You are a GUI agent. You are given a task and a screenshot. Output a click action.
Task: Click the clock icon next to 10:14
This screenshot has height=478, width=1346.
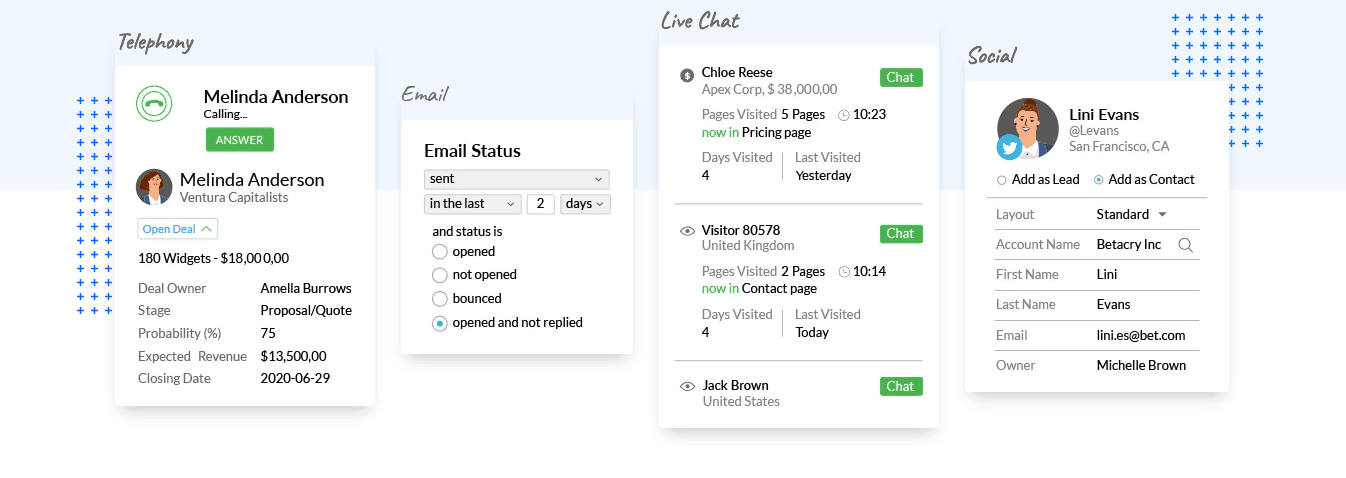(x=843, y=272)
